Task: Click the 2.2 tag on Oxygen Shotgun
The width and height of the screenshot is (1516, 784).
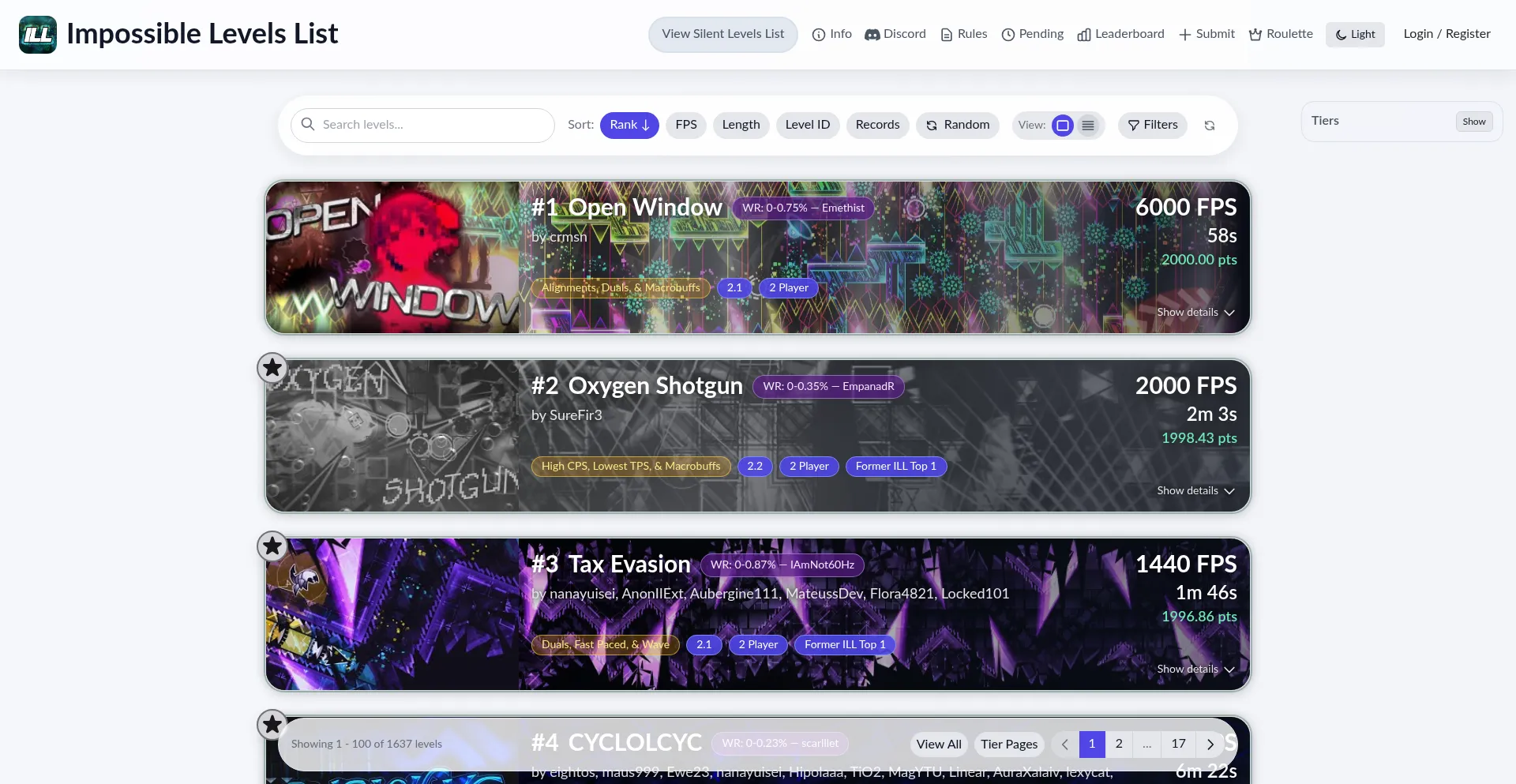Action: coord(755,467)
